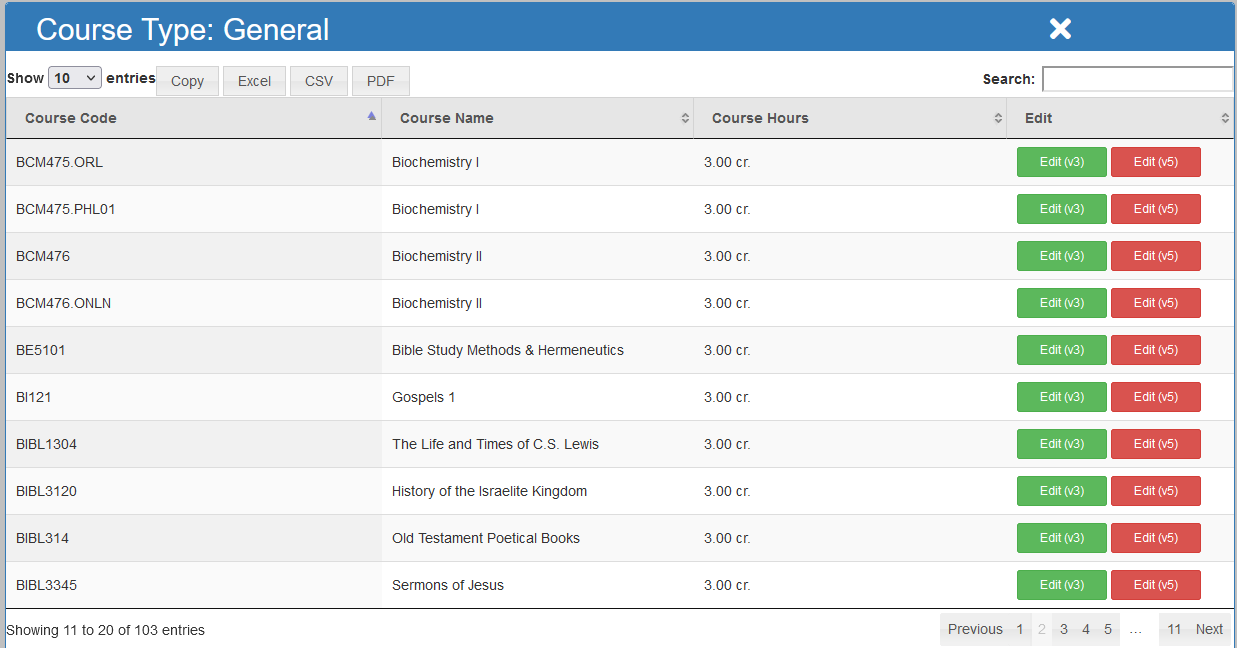The height and width of the screenshot is (648, 1237).
Task: Click Gospels 1 course name
Action: coord(424,397)
